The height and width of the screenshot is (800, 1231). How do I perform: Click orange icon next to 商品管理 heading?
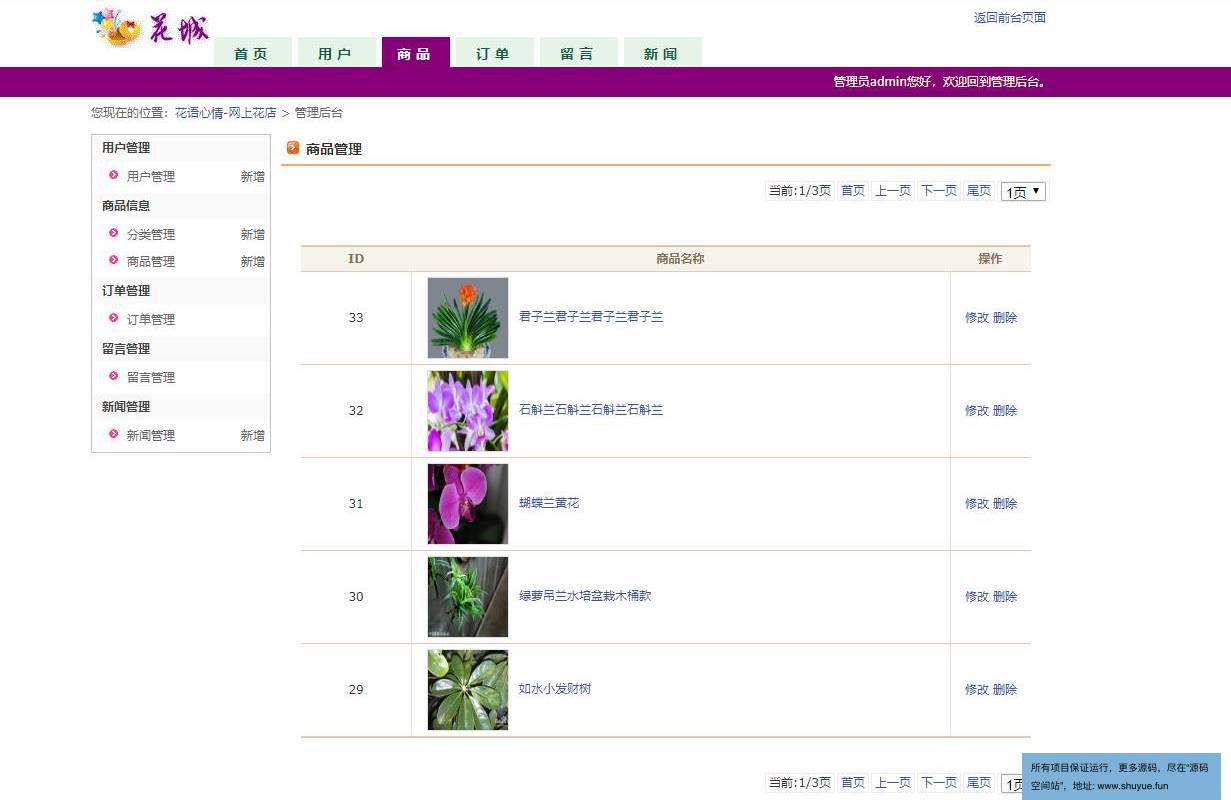[293, 148]
